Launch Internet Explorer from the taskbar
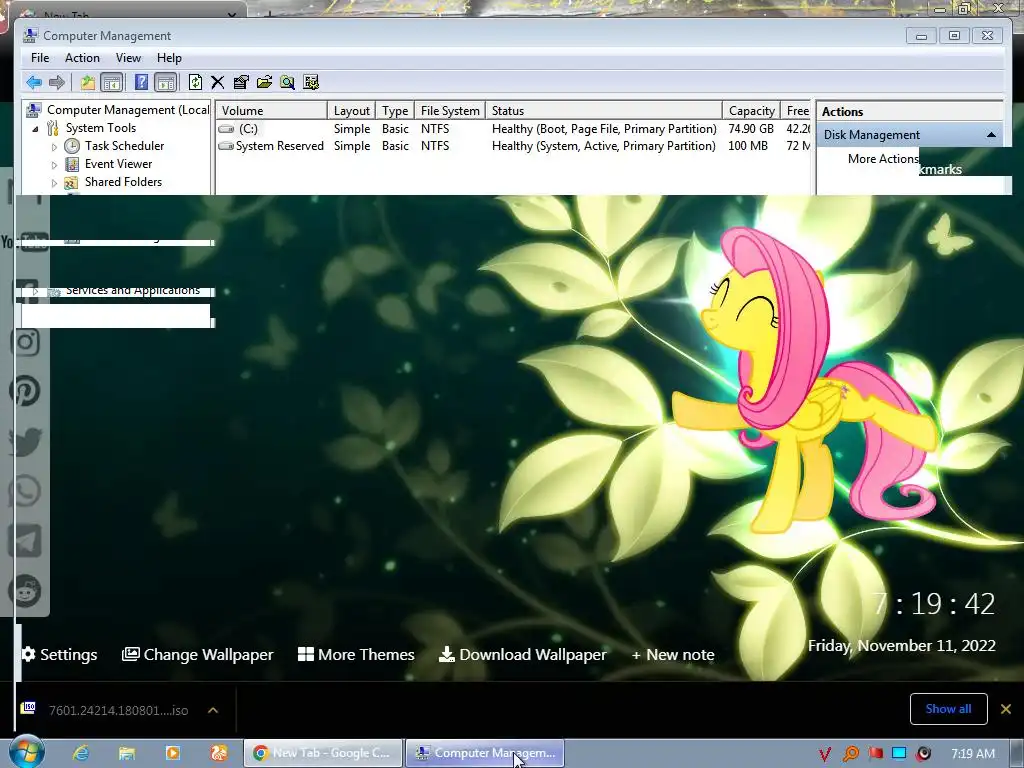The width and height of the screenshot is (1024, 768). [x=80, y=753]
